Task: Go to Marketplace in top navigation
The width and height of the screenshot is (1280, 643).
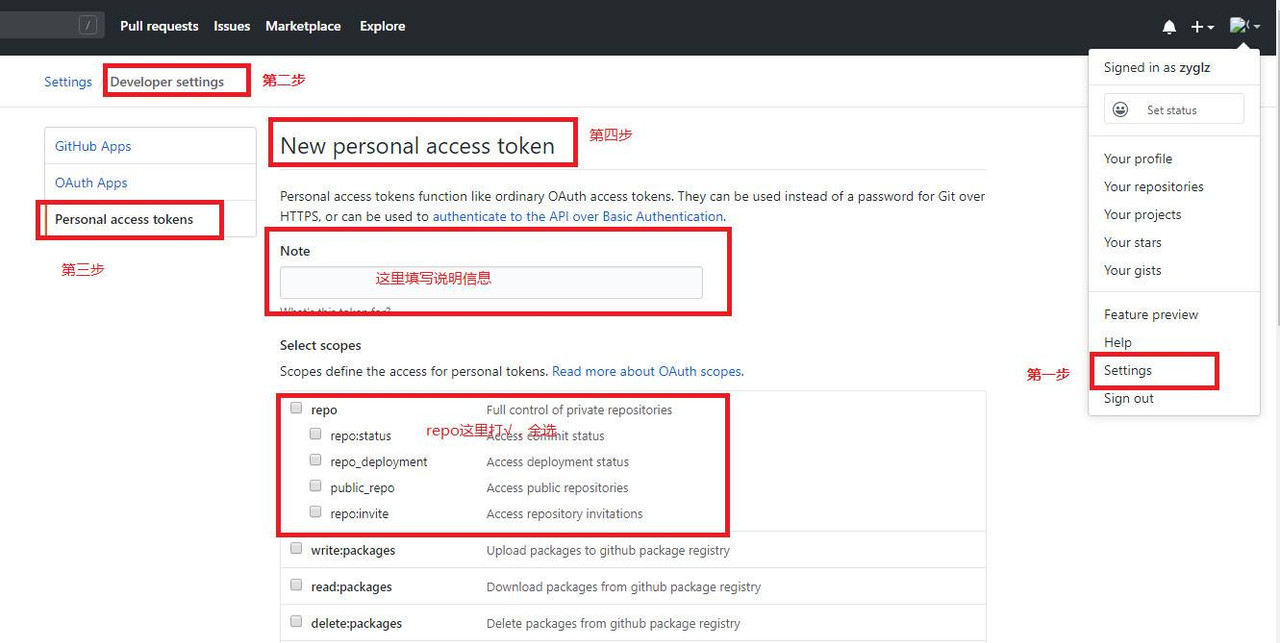Action: coord(303,26)
